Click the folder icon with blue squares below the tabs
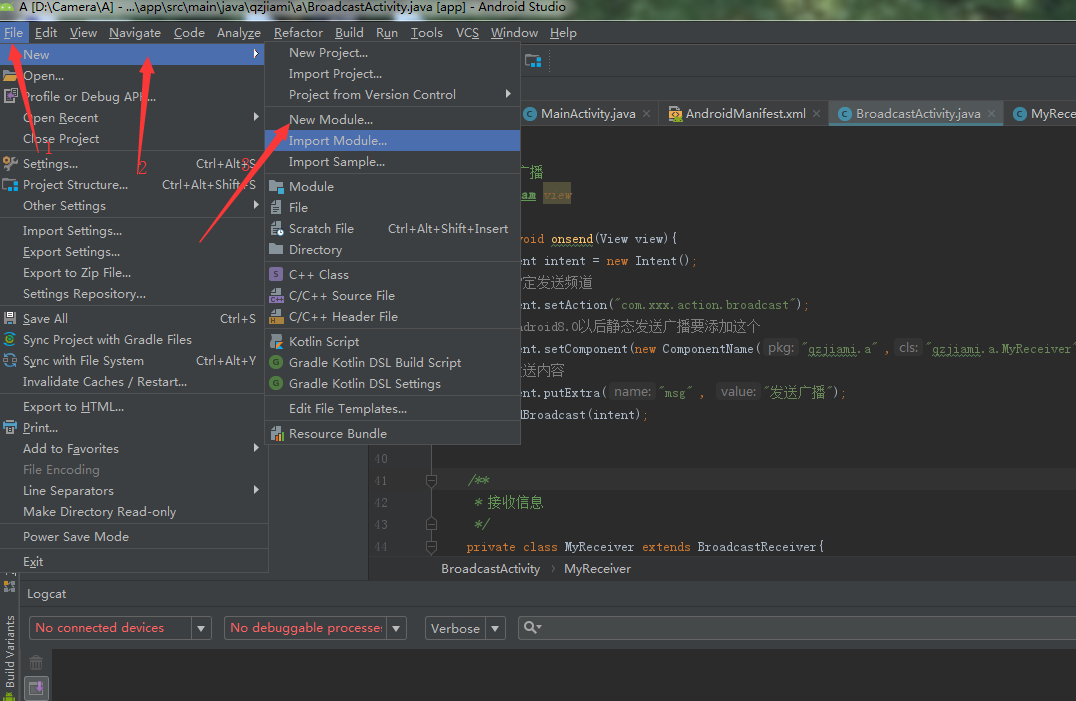The width and height of the screenshot is (1076, 701). (533, 60)
